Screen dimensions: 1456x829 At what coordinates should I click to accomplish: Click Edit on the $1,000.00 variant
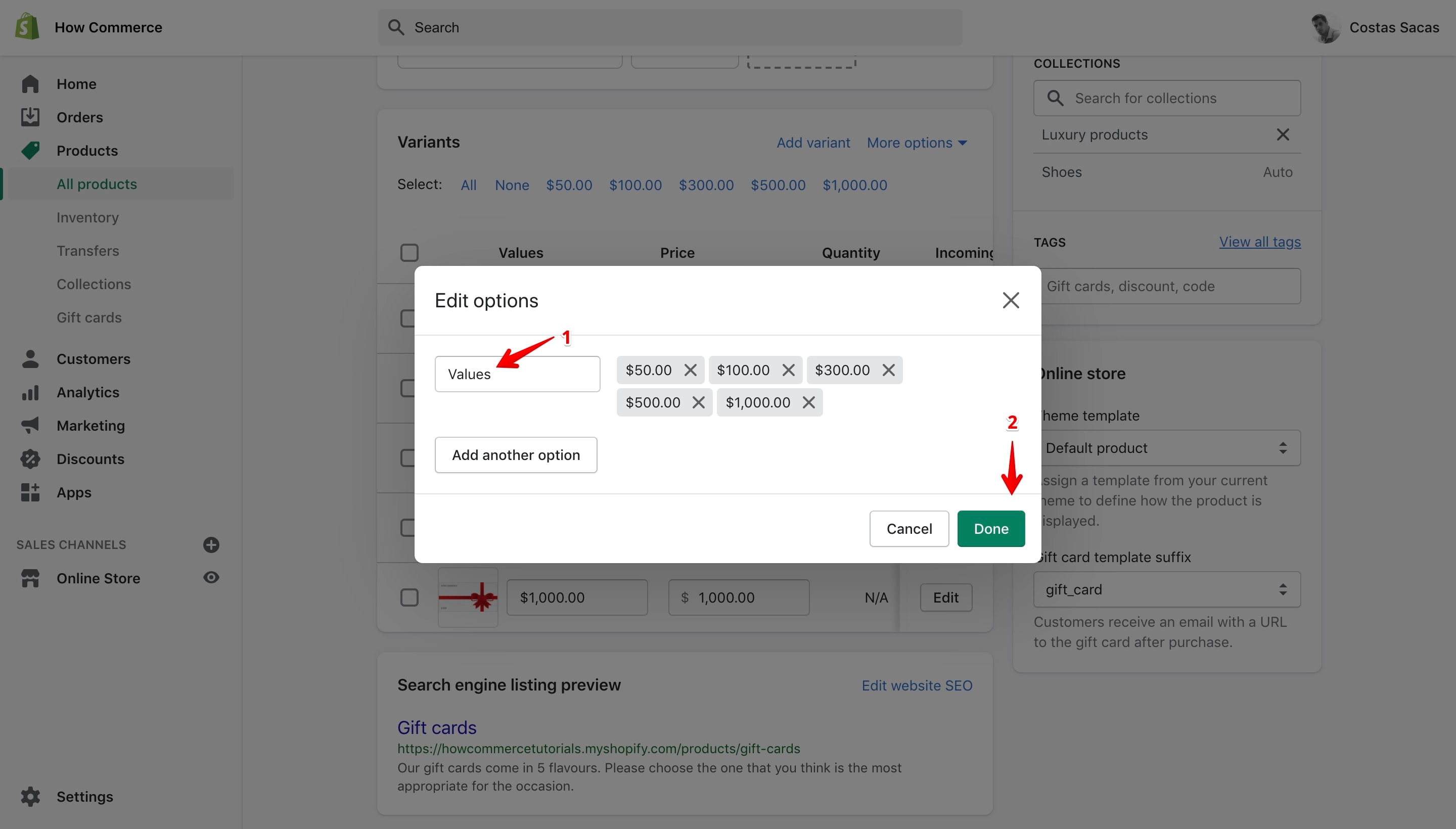(946, 598)
